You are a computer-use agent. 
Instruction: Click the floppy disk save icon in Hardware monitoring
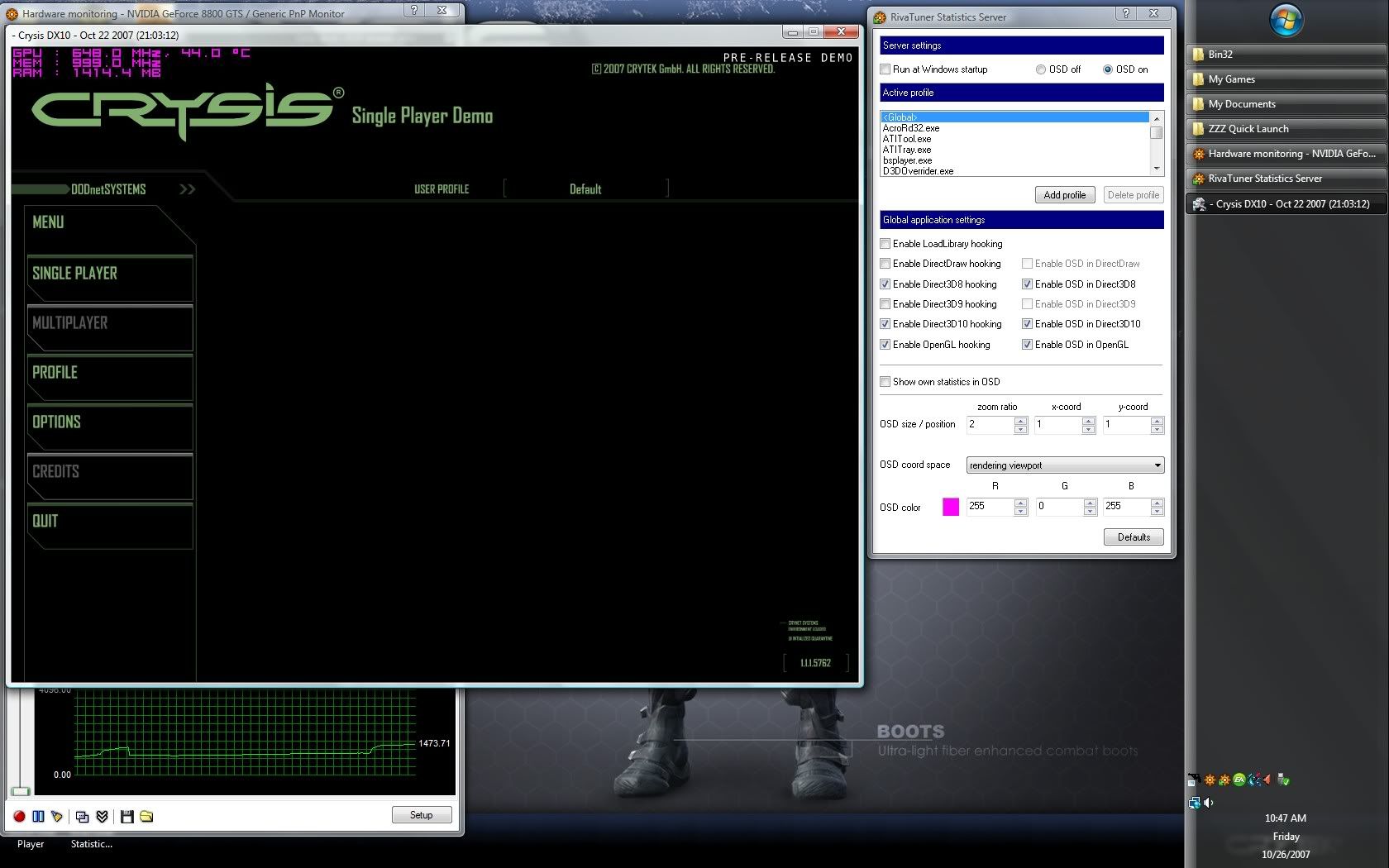pyautogui.click(x=127, y=816)
